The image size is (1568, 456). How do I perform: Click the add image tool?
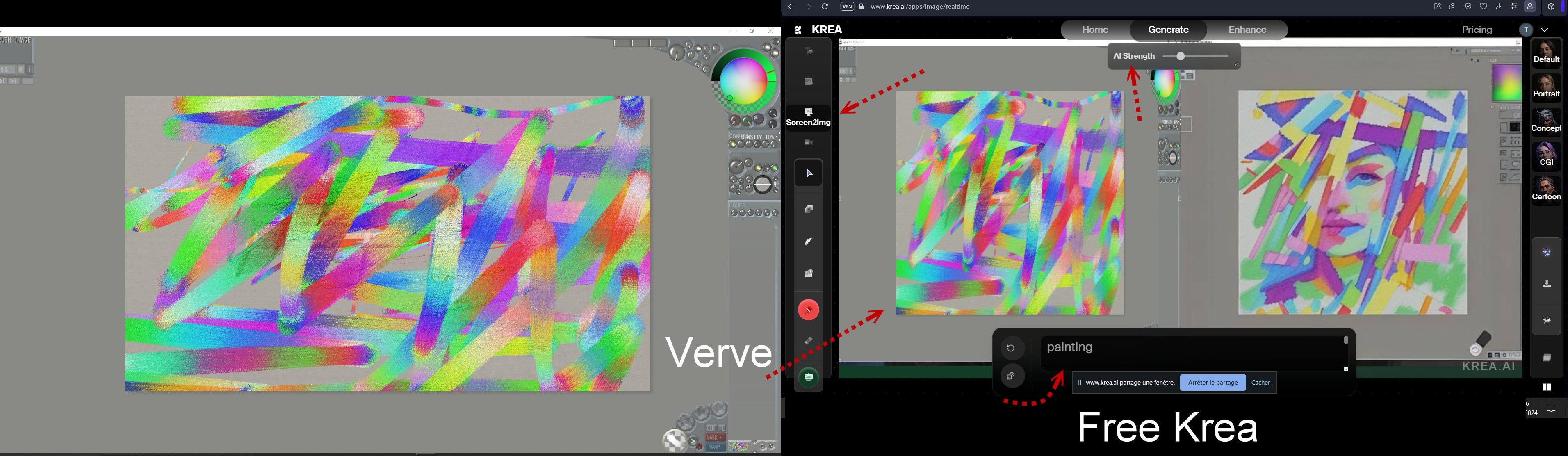(808, 274)
